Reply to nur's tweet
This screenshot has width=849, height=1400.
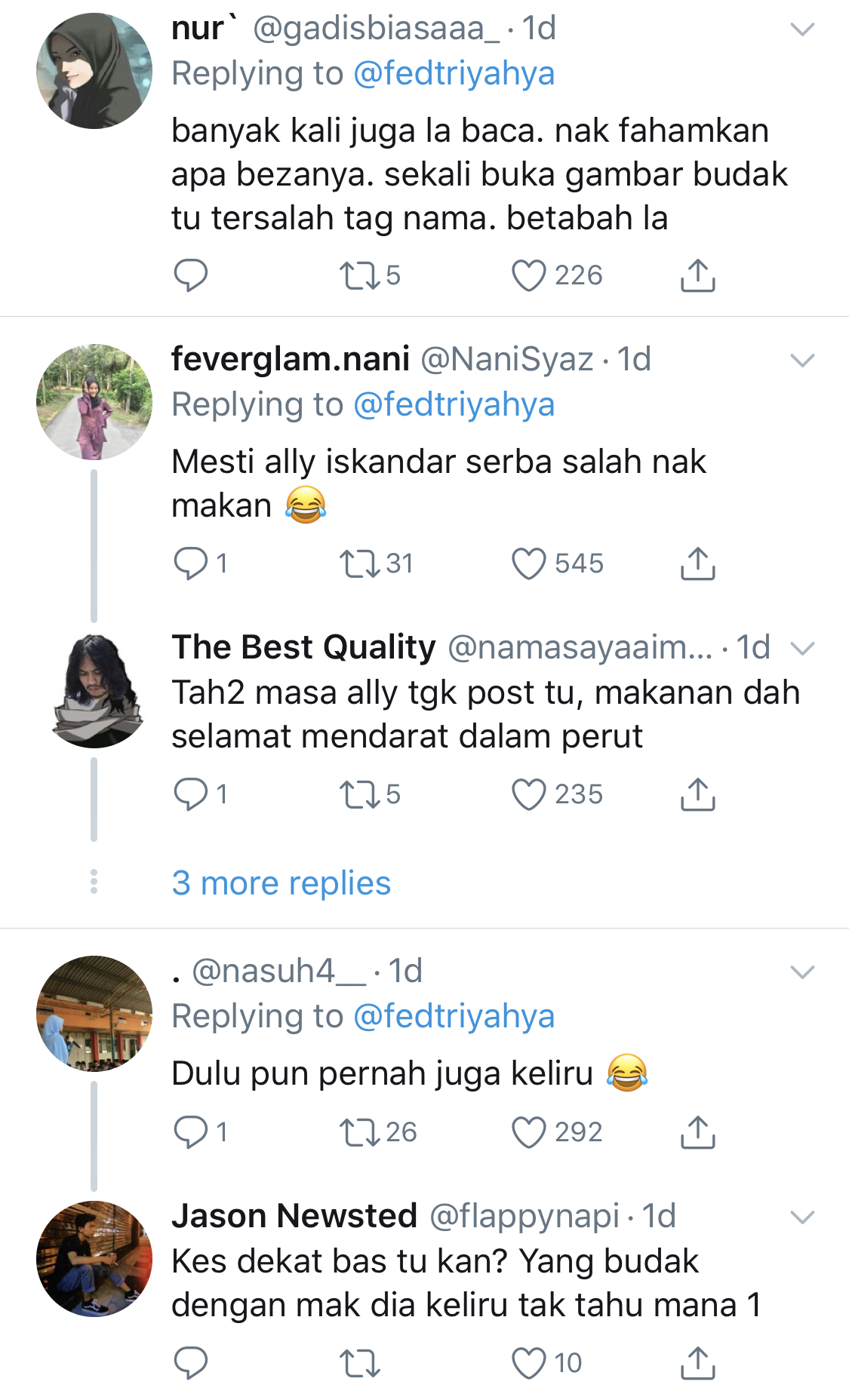coord(190,275)
